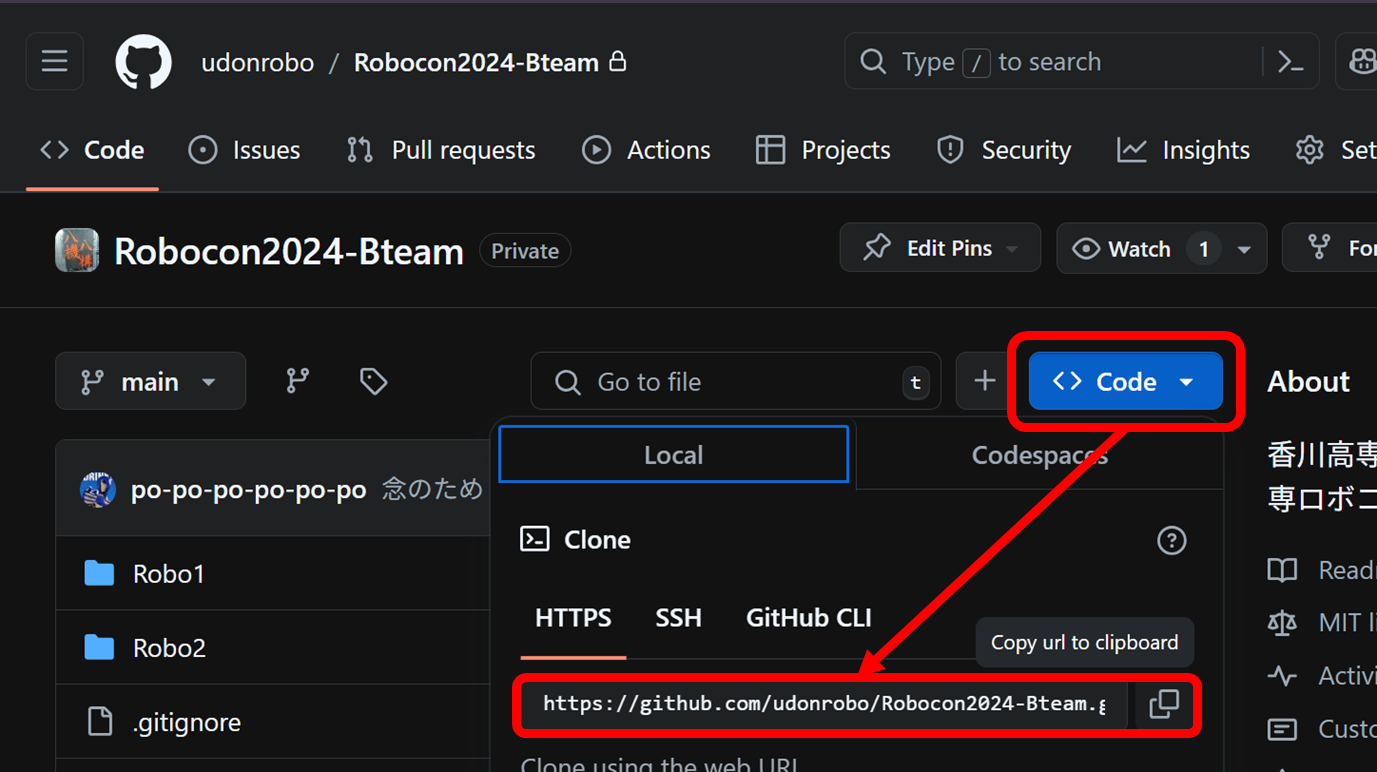Image resolution: width=1377 pixels, height=772 pixels.
Task: Click the Clone terminal icon
Action: click(x=535, y=540)
